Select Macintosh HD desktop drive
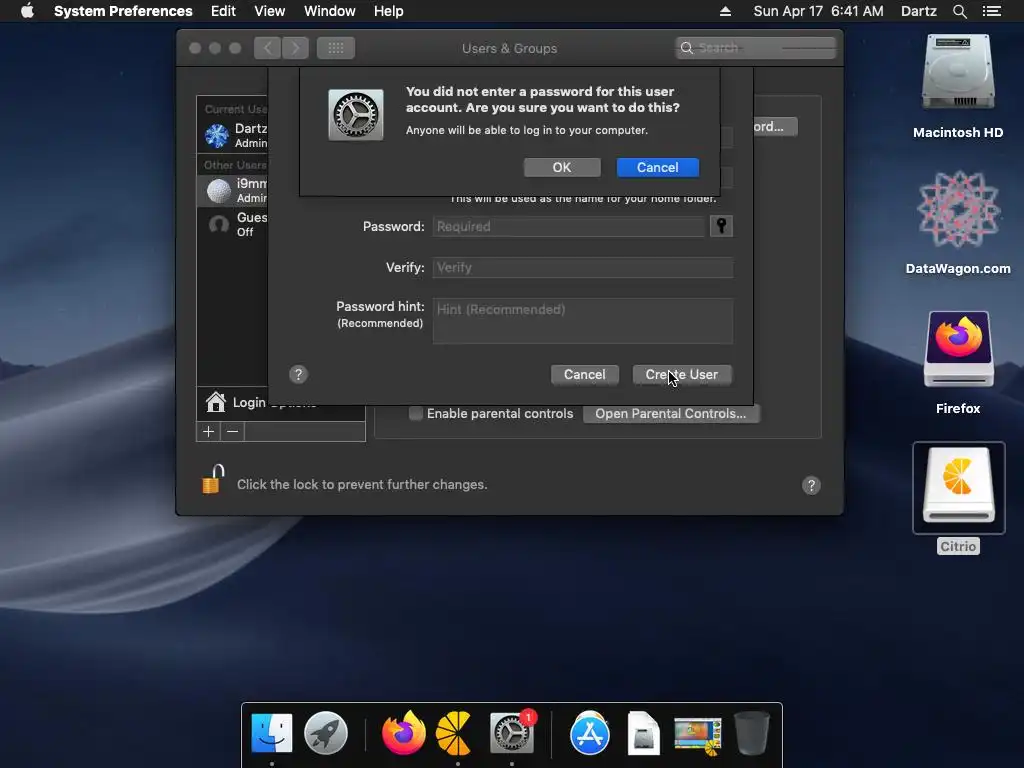This screenshot has width=1024, height=768. (x=958, y=73)
